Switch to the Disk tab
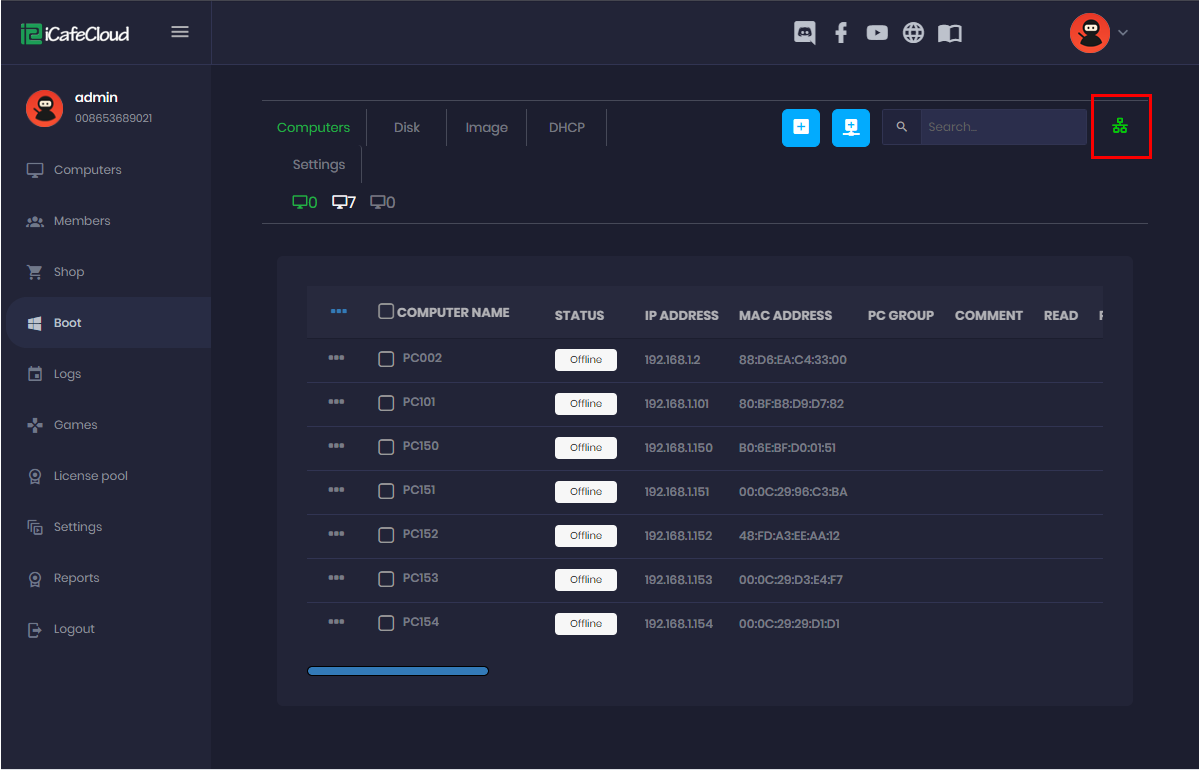This screenshot has height=770, width=1200. coord(406,127)
